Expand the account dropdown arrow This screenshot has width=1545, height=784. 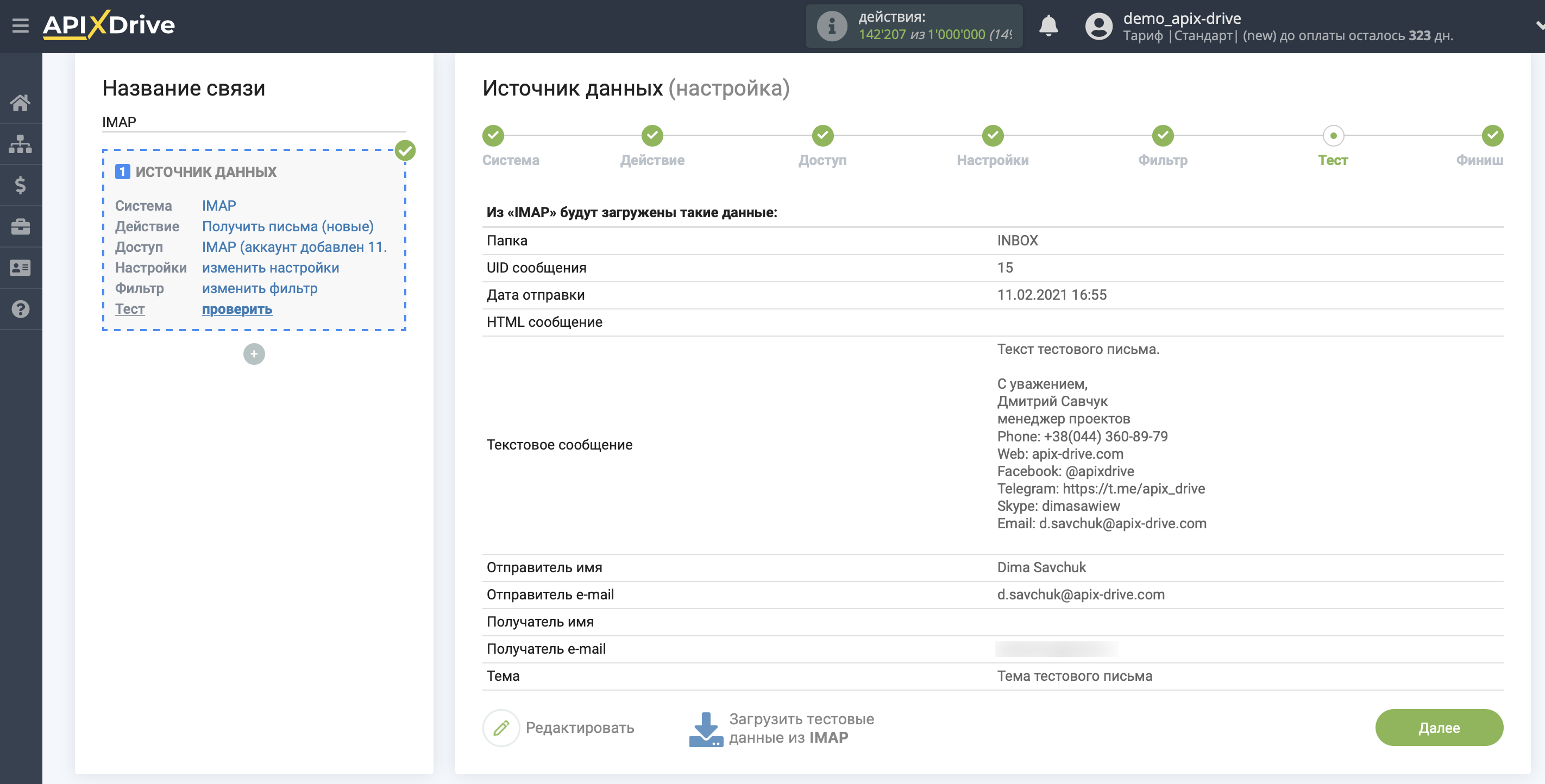1539,26
